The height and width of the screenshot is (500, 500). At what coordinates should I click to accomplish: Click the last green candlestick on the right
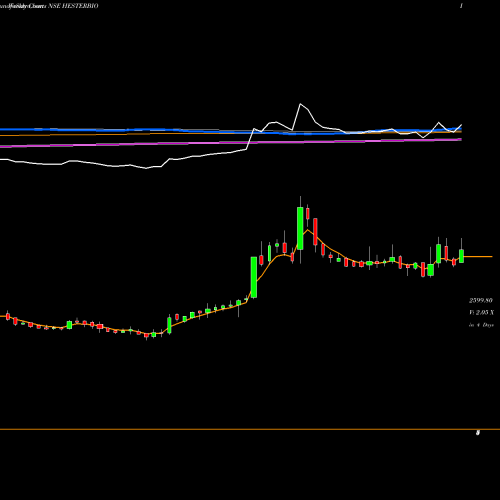461,256
